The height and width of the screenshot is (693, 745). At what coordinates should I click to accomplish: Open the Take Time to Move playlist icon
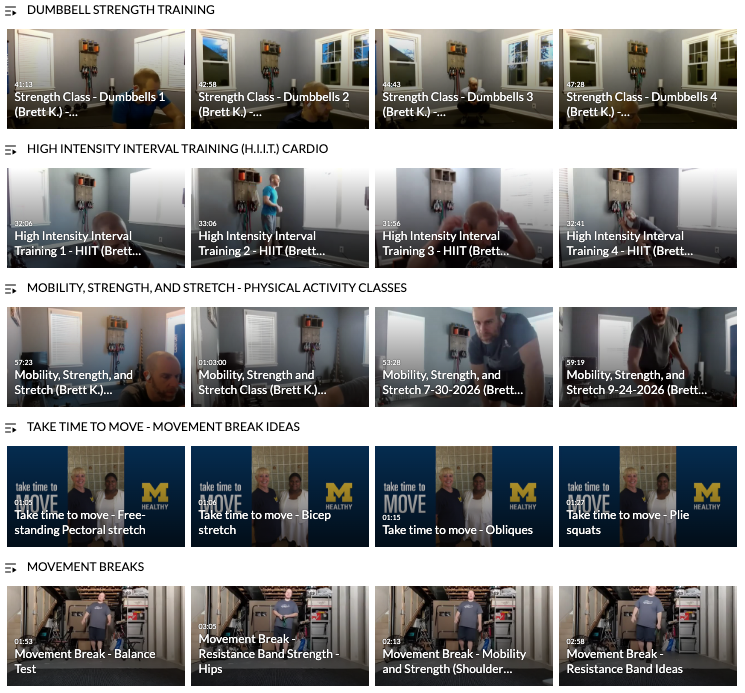pos(10,427)
